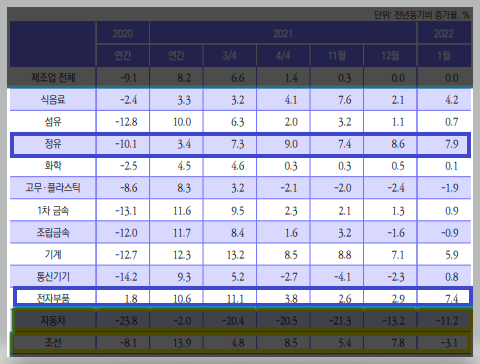Select the 4/4 quarter column header
This screenshot has width=480, height=364.
283,55
